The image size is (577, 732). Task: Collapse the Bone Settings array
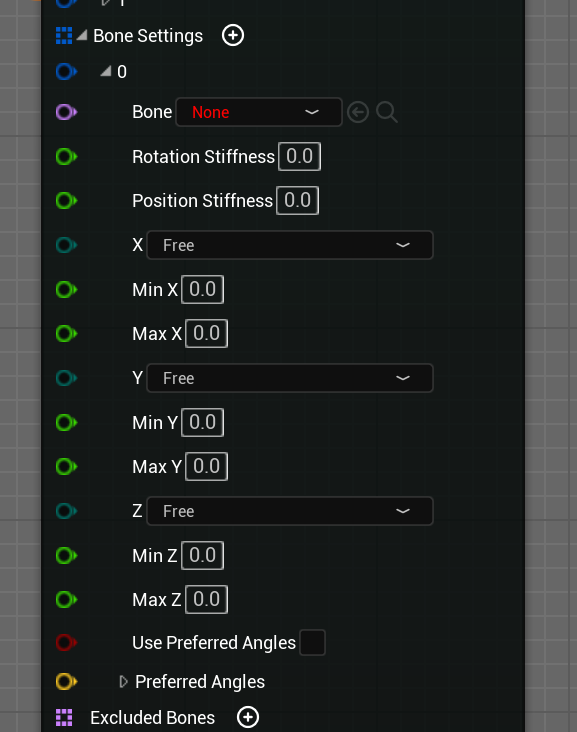point(82,35)
